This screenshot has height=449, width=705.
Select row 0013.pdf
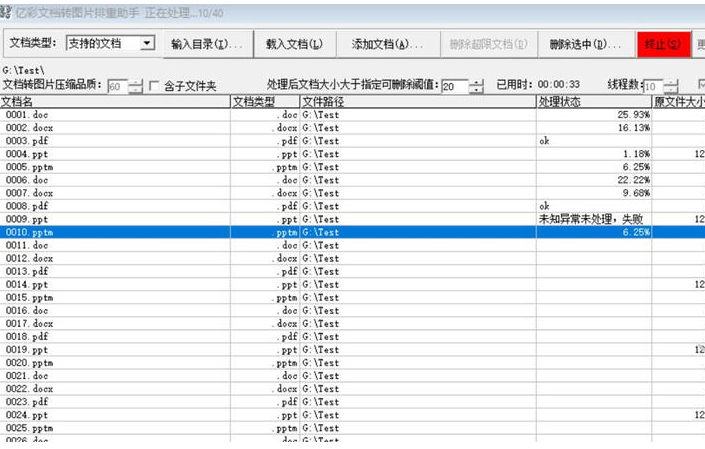pos(352,271)
